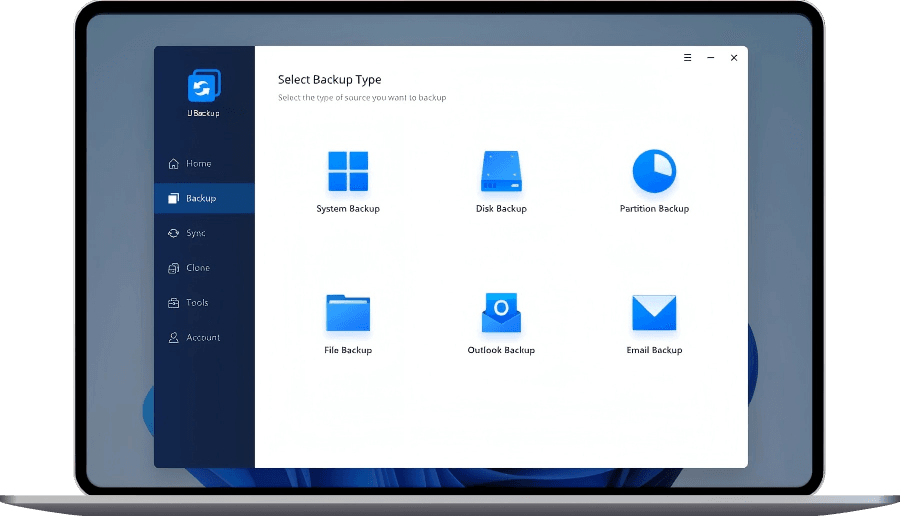Click the UBackup logo icon

[x=203, y=86]
